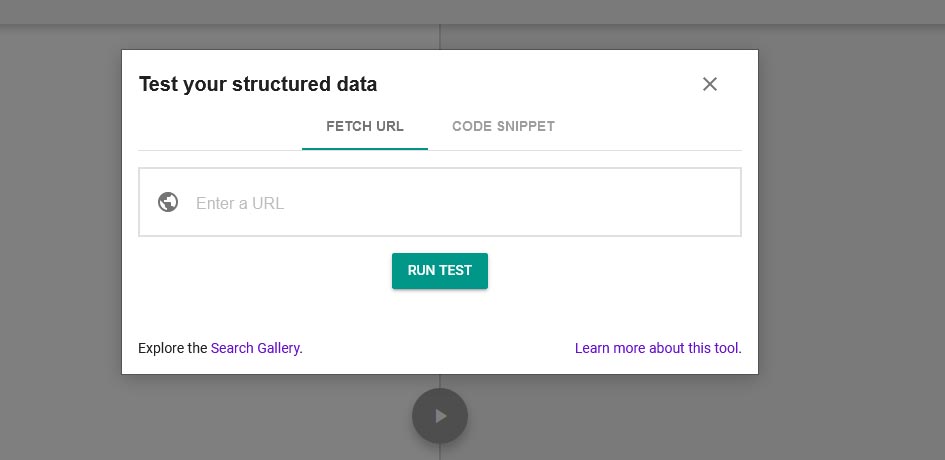Screen dimensions: 945x460
Task: Click the teal underline beneath FETCH URL
Action: tap(365, 149)
